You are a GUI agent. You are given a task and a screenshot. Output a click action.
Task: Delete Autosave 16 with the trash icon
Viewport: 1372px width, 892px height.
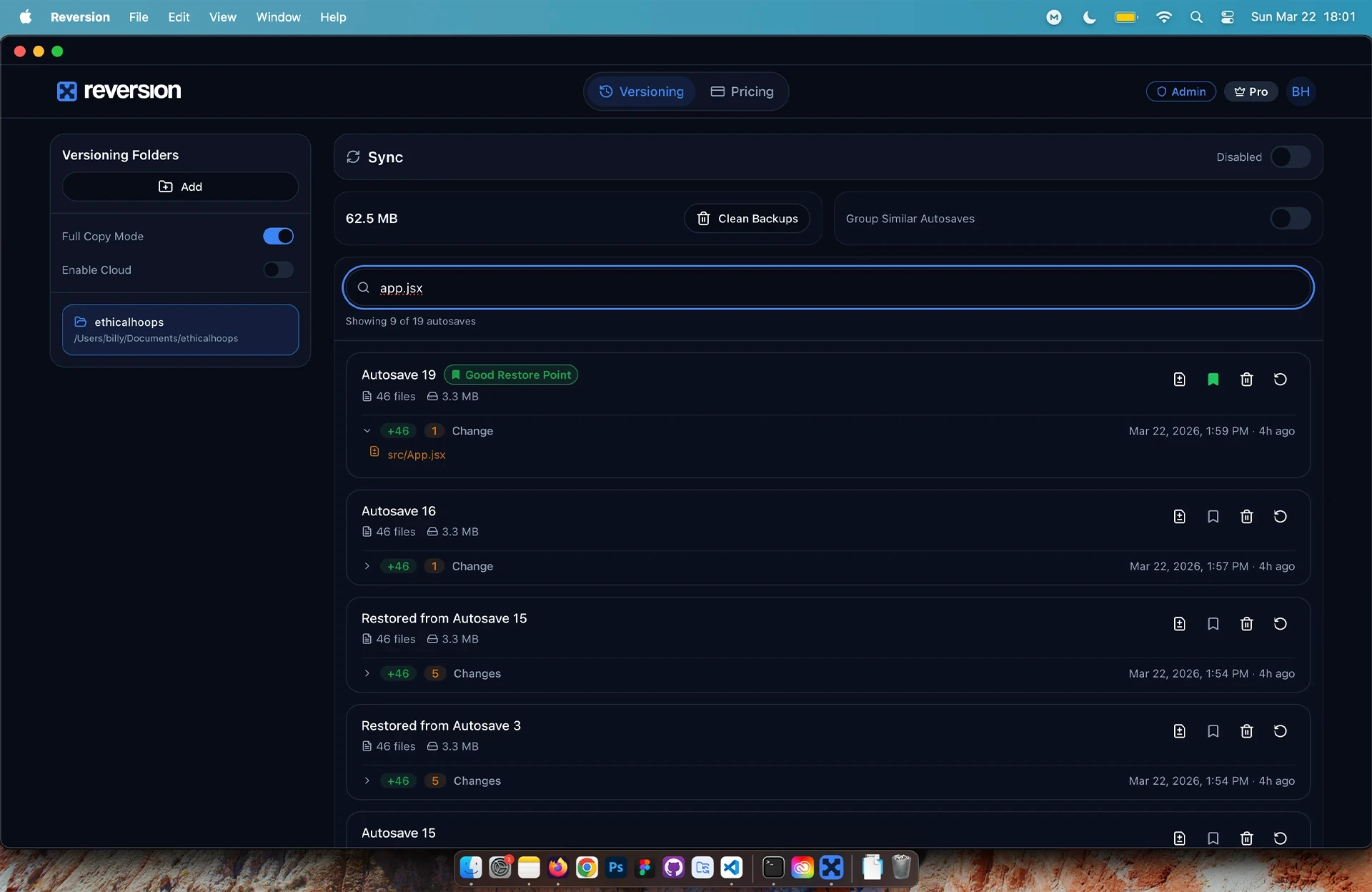(1246, 516)
